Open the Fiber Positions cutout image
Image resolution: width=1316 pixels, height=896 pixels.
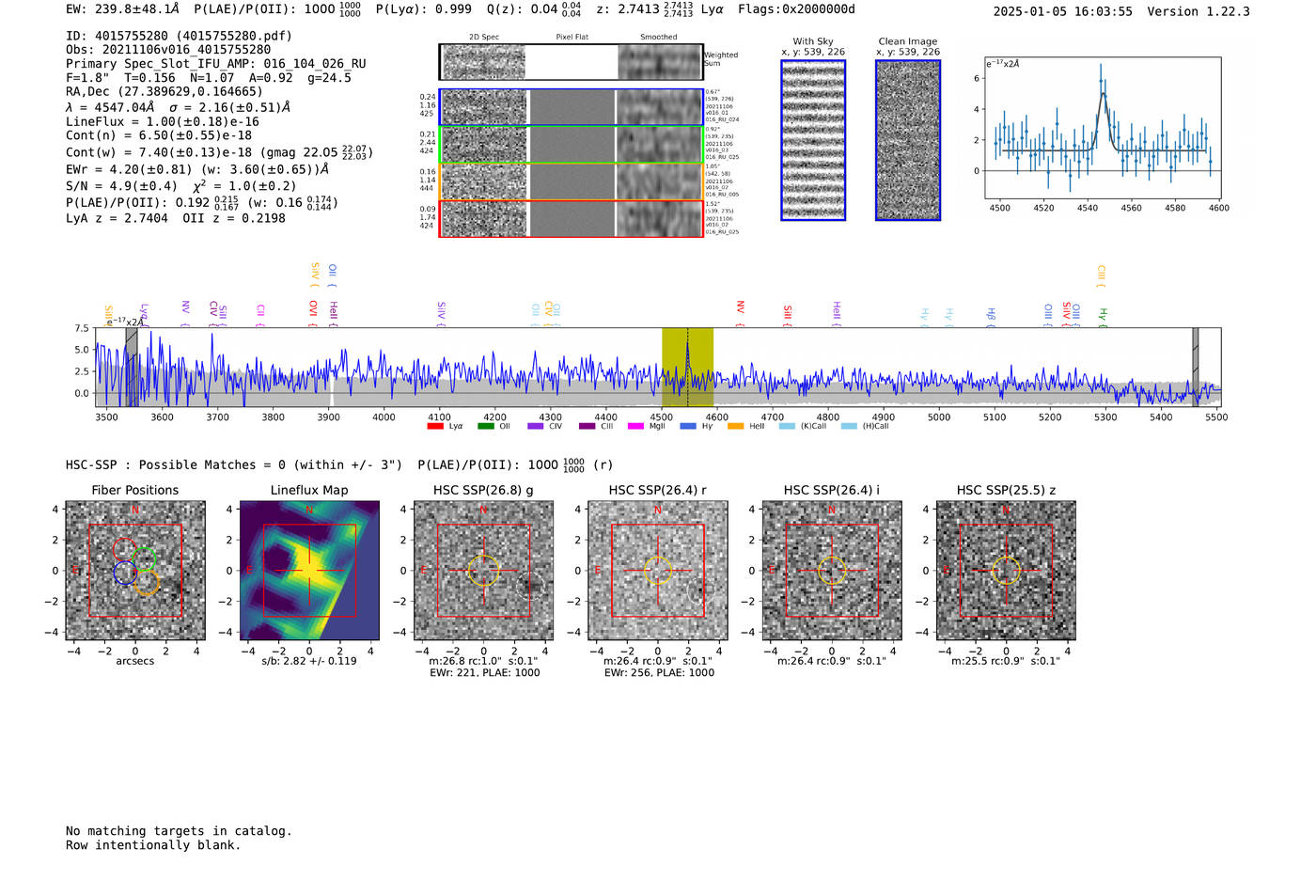tap(135, 571)
